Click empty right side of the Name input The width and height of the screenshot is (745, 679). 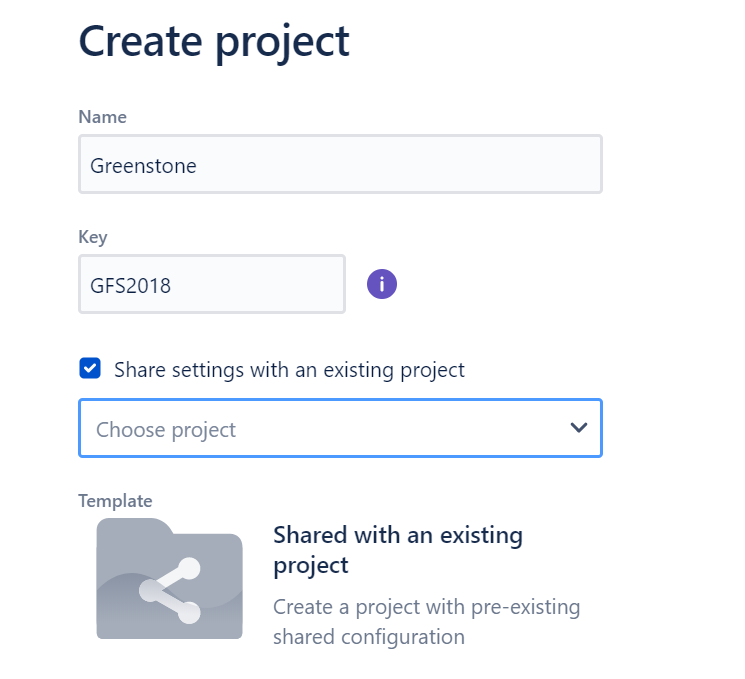[428, 164]
